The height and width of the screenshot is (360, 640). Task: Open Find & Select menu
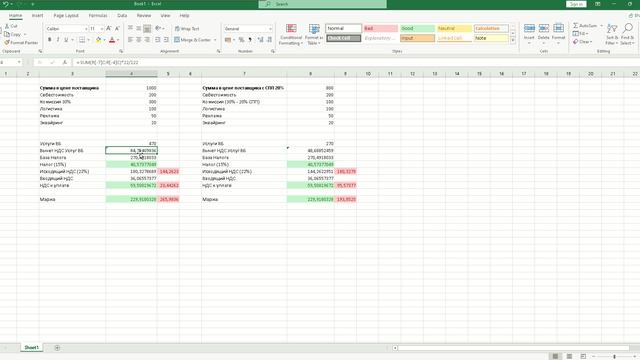click(x=628, y=33)
